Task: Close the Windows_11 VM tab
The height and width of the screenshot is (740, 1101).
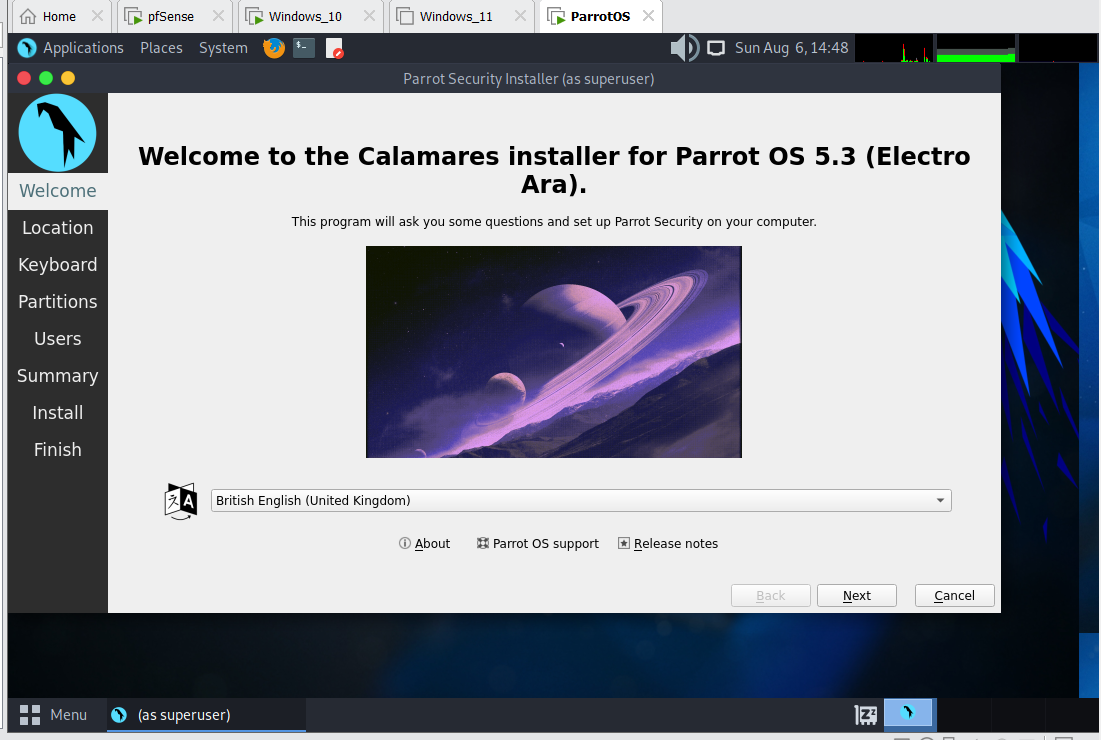Action: pyautogui.click(x=520, y=15)
